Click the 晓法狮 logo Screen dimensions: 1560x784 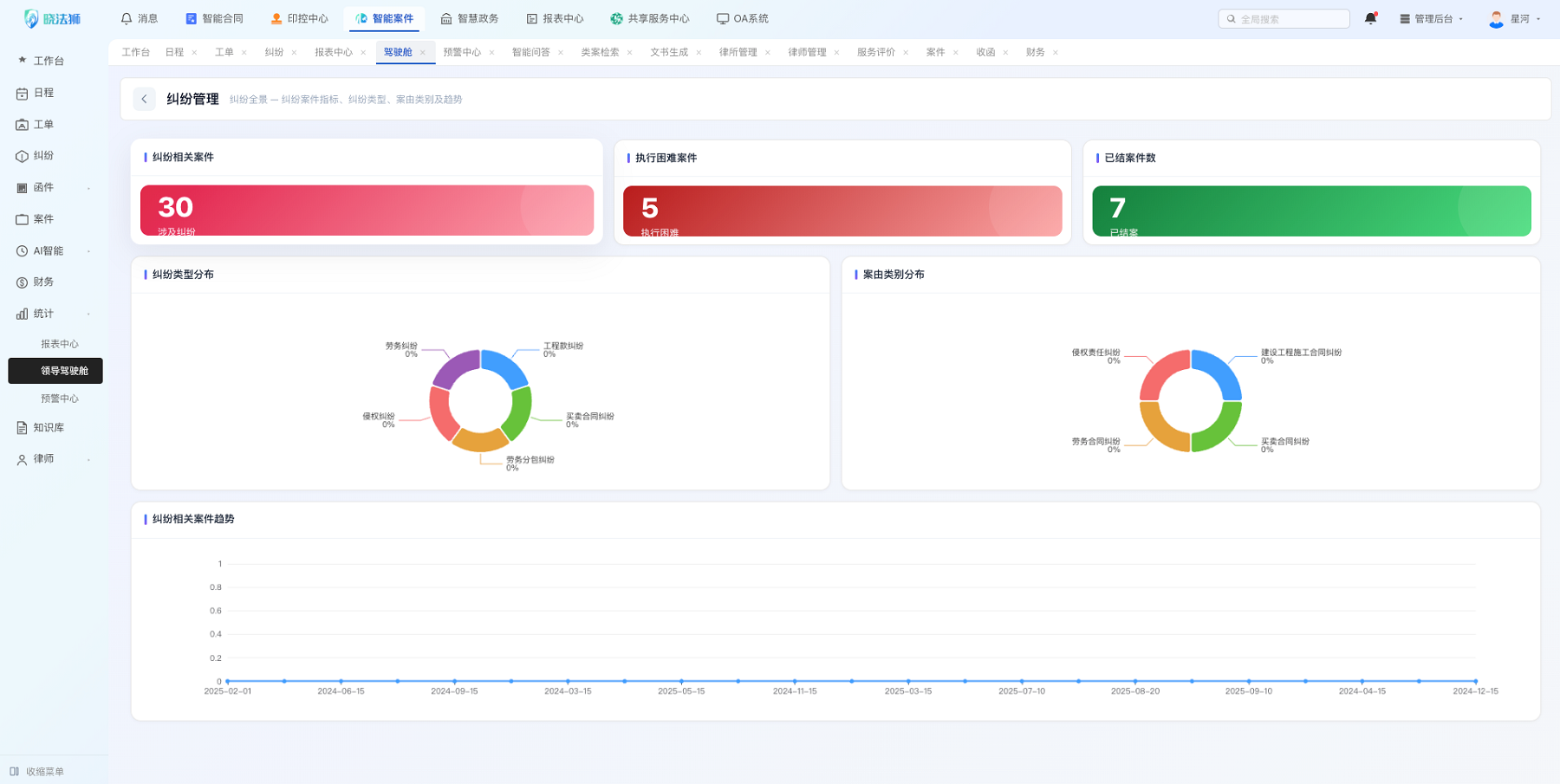tap(53, 18)
